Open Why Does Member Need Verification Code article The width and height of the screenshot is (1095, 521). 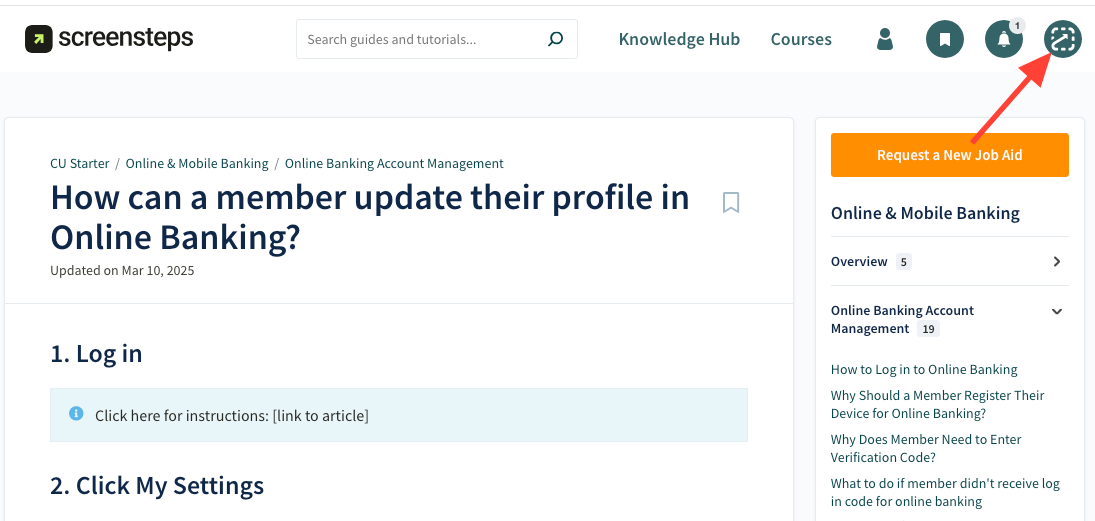[926, 448]
